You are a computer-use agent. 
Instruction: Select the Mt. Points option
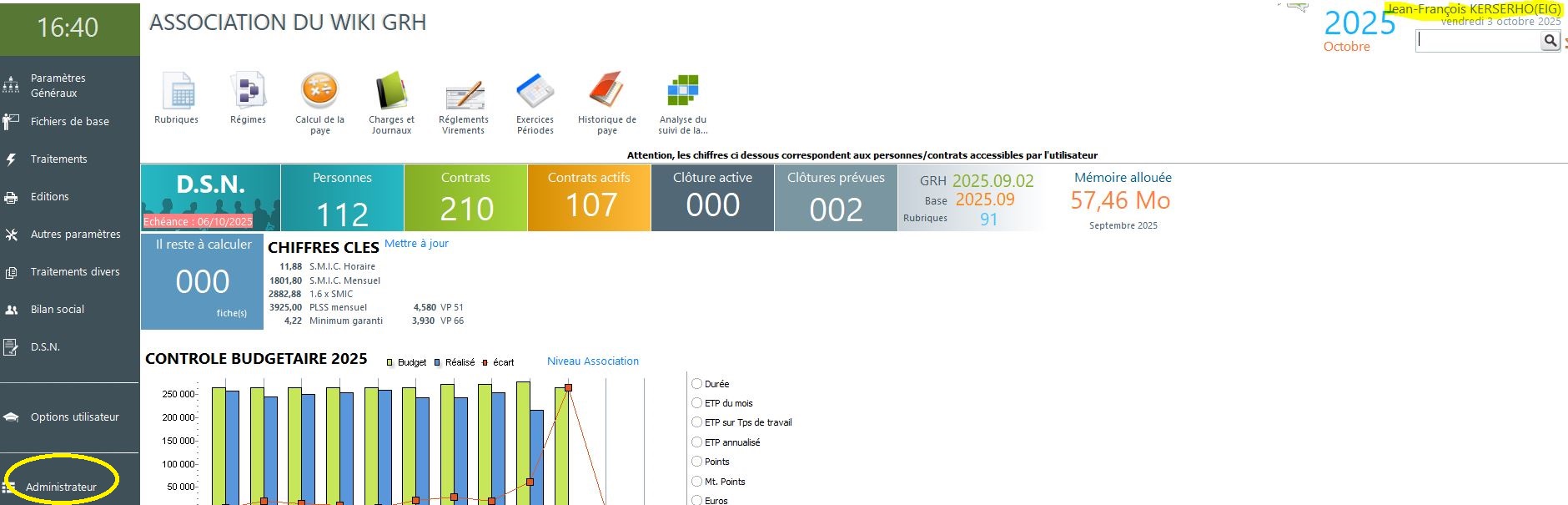click(696, 482)
